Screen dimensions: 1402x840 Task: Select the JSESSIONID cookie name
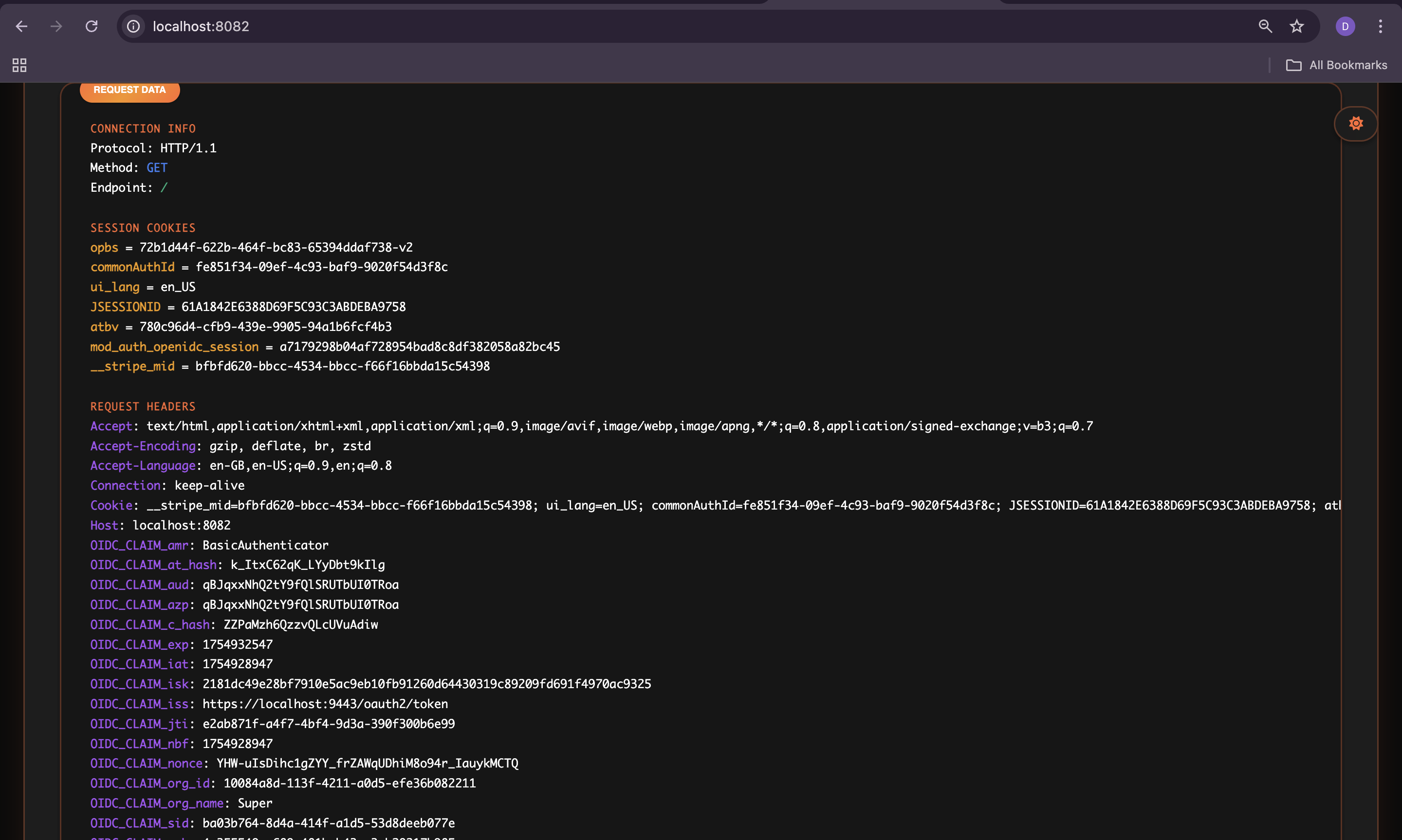coord(125,307)
